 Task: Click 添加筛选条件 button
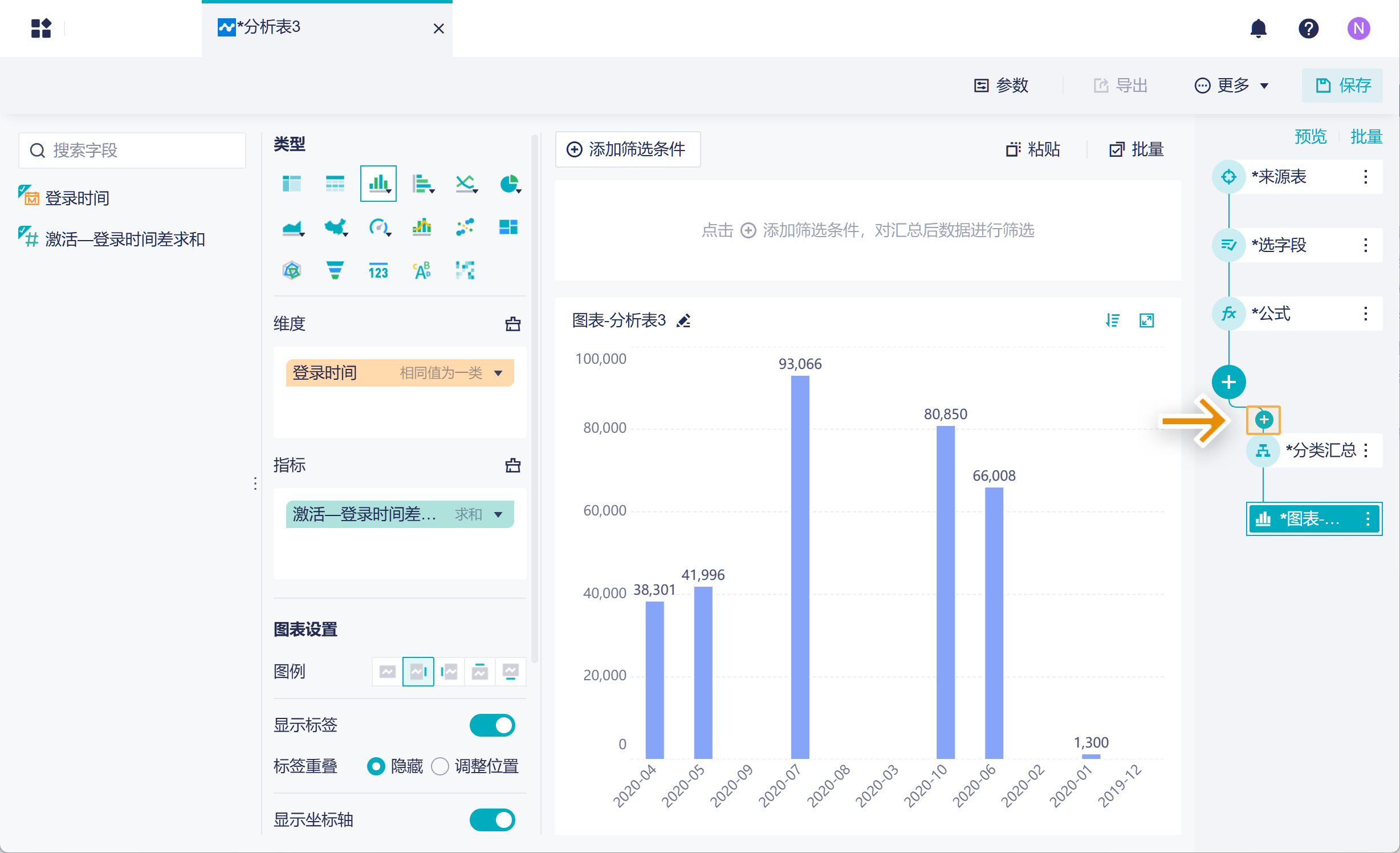pos(627,149)
